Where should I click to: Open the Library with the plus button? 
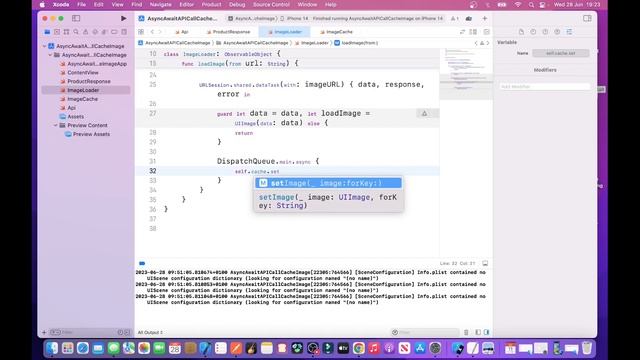pyautogui.click(x=484, y=18)
